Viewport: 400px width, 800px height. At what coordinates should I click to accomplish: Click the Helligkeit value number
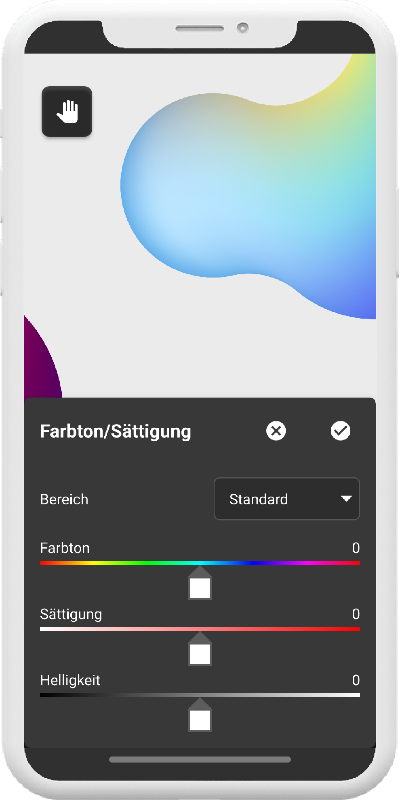tap(356, 680)
